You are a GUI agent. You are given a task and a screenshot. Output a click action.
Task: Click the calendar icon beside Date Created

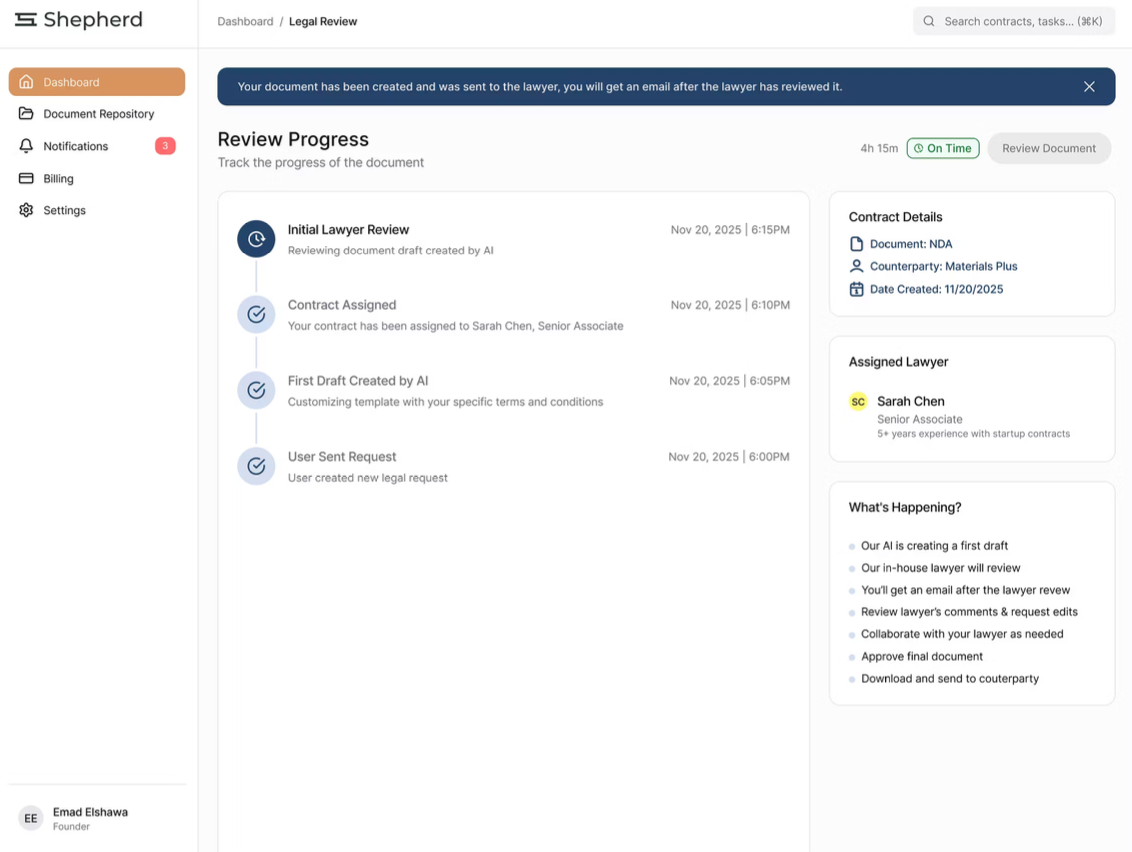point(856,289)
